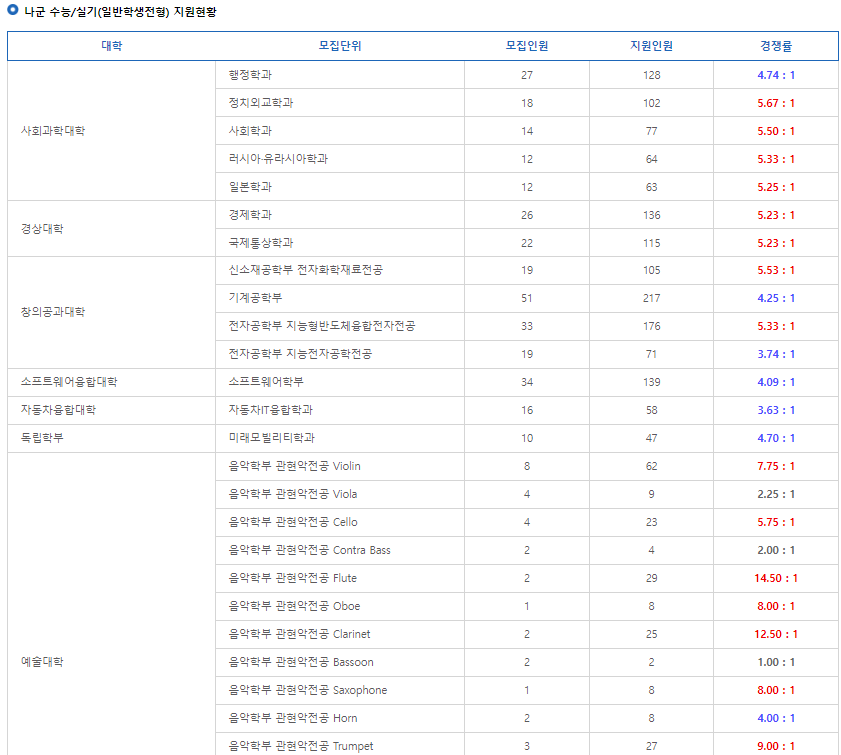Viewport: 841px width, 755px height.
Task: Click the 12.50 : 1 ratio value
Action: point(776,634)
